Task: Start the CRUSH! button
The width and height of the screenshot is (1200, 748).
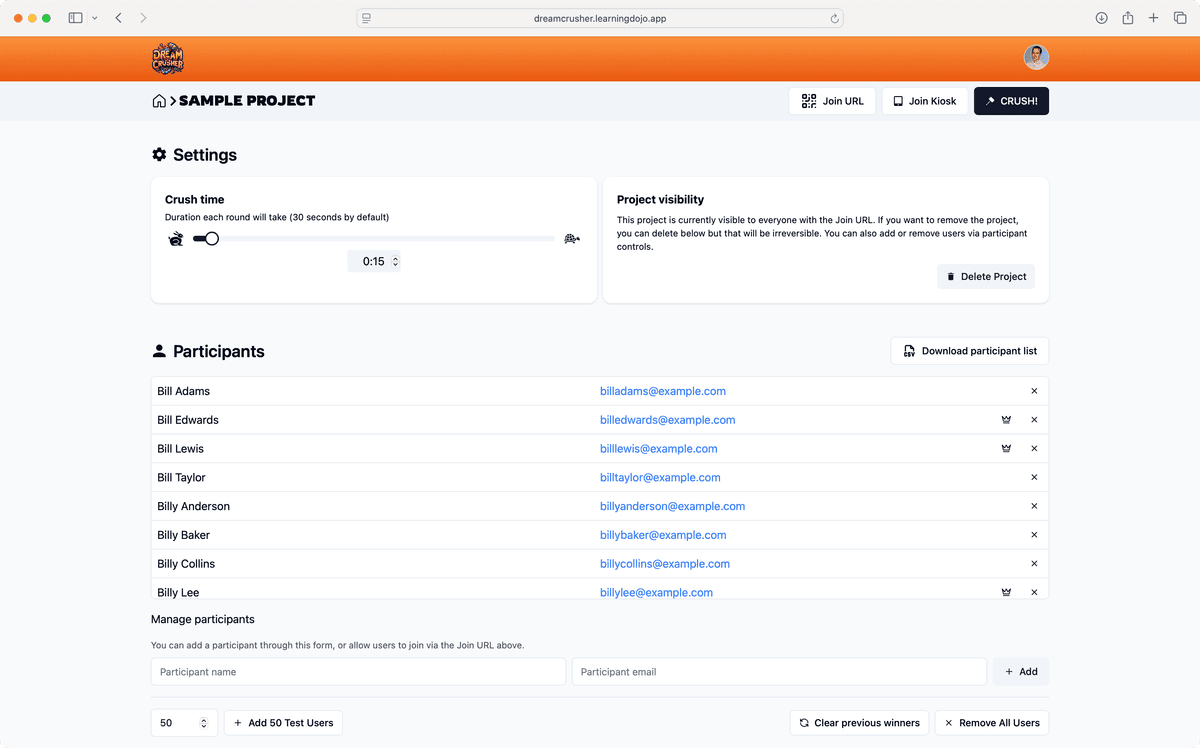Action: point(1011,101)
